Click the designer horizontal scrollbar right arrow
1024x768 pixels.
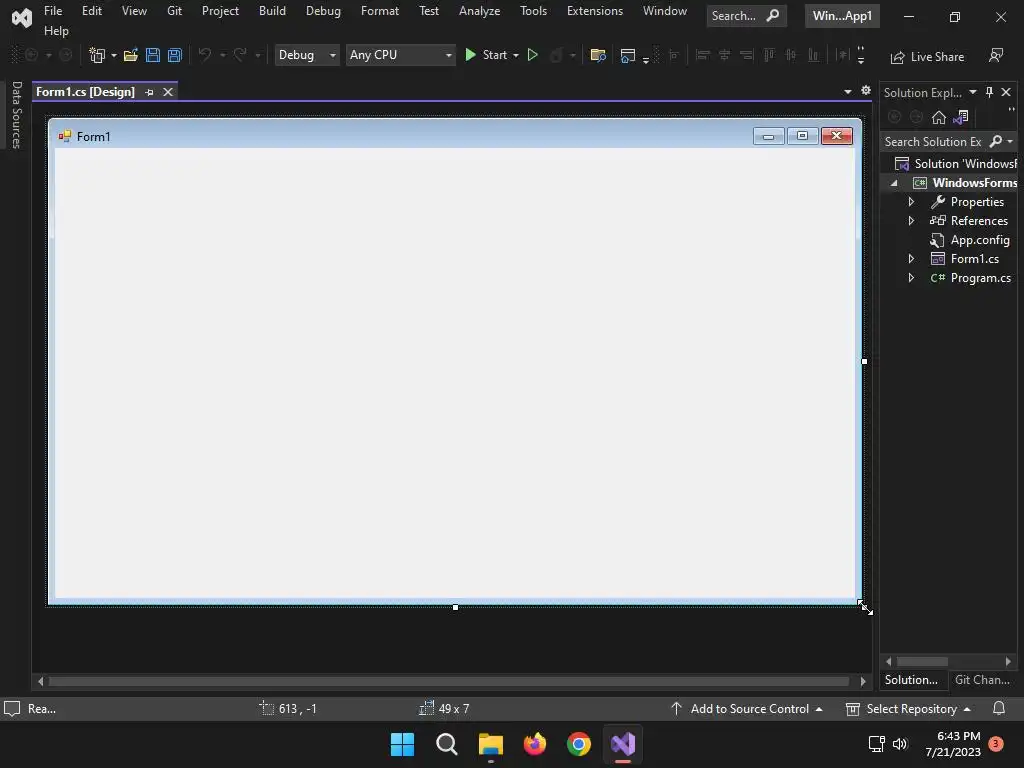(x=863, y=681)
